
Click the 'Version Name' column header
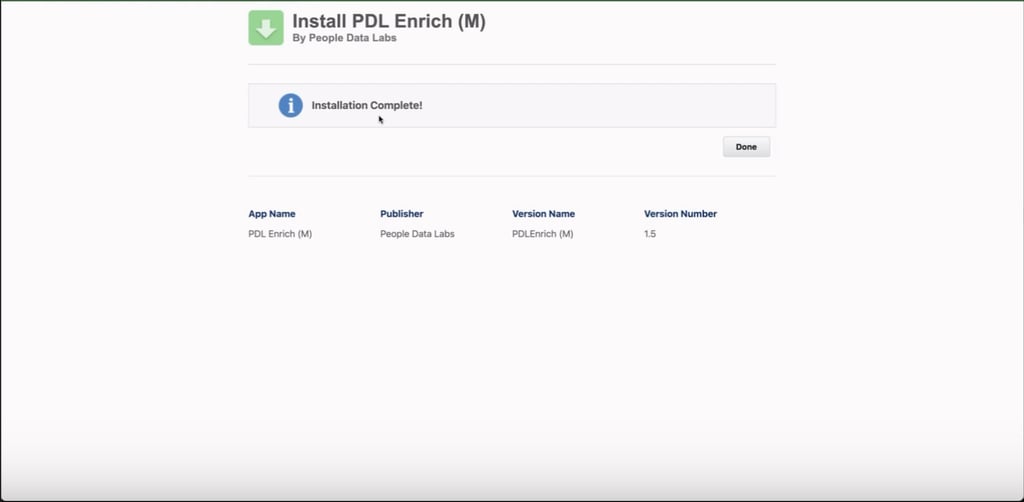[543, 213]
